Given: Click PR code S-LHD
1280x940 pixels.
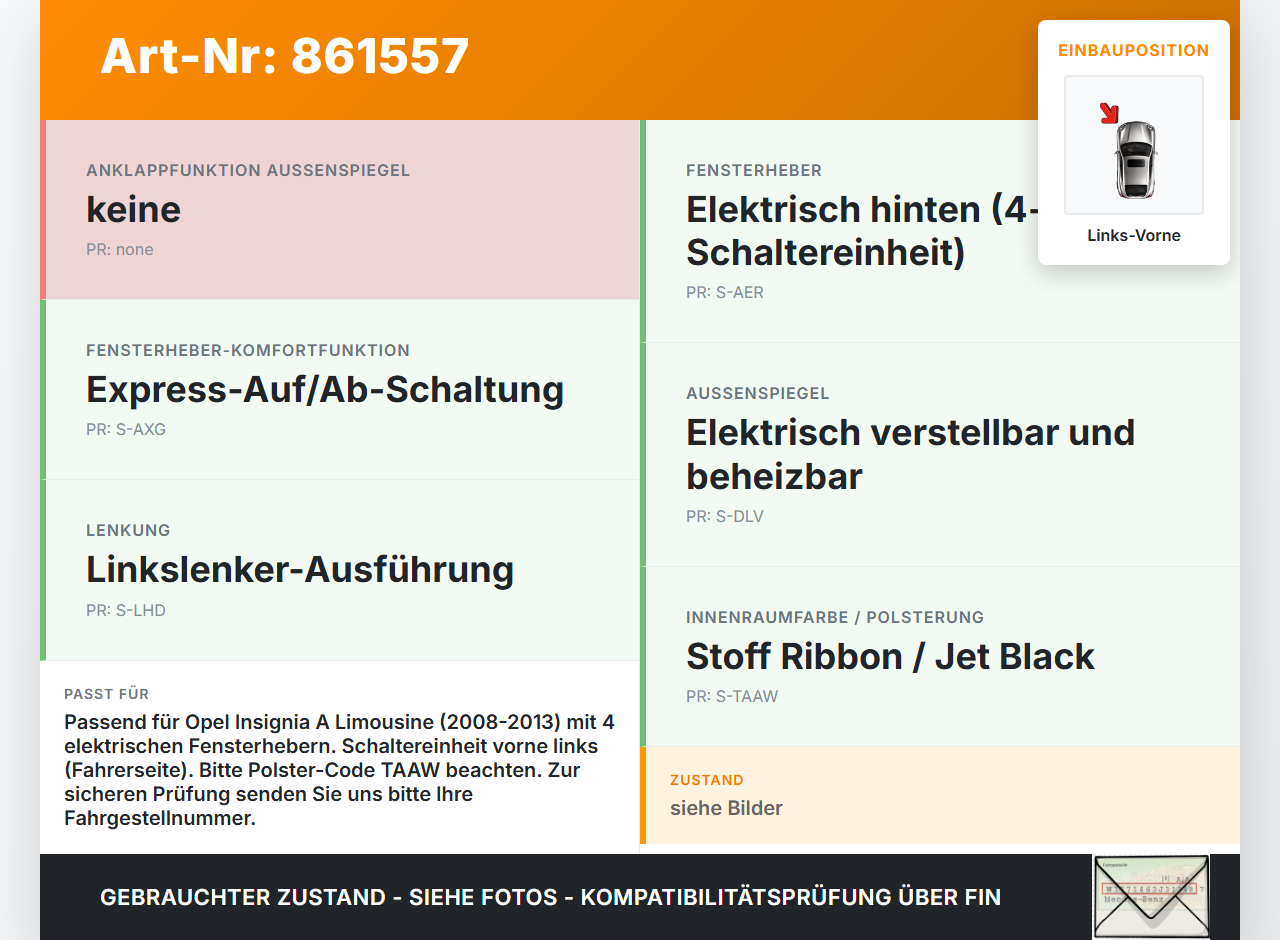Looking at the screenshot, I should coord(126,610).
